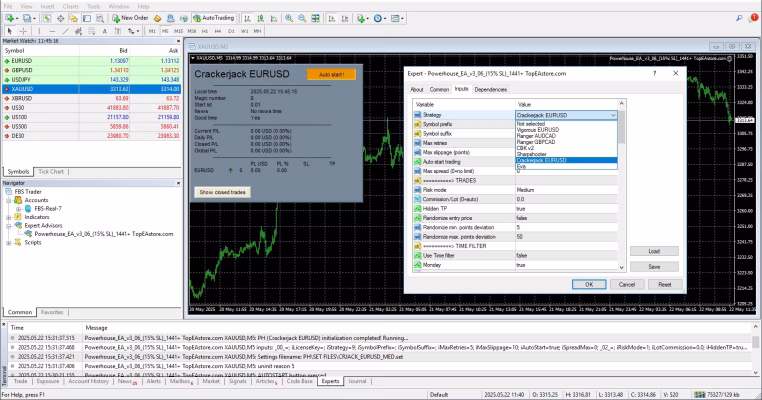Open the Profiles toolbar icon

point(28,18)
